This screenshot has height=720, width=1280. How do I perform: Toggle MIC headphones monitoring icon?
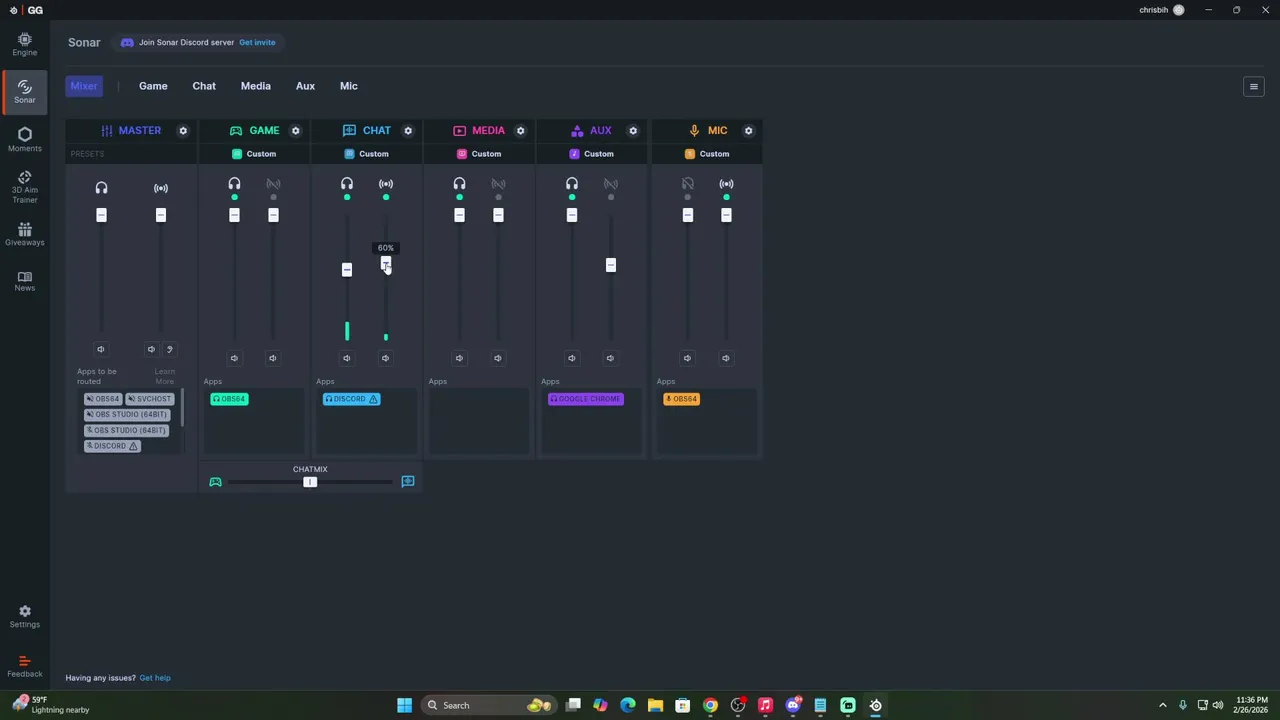pyautogui.click(x=687, y=184)
